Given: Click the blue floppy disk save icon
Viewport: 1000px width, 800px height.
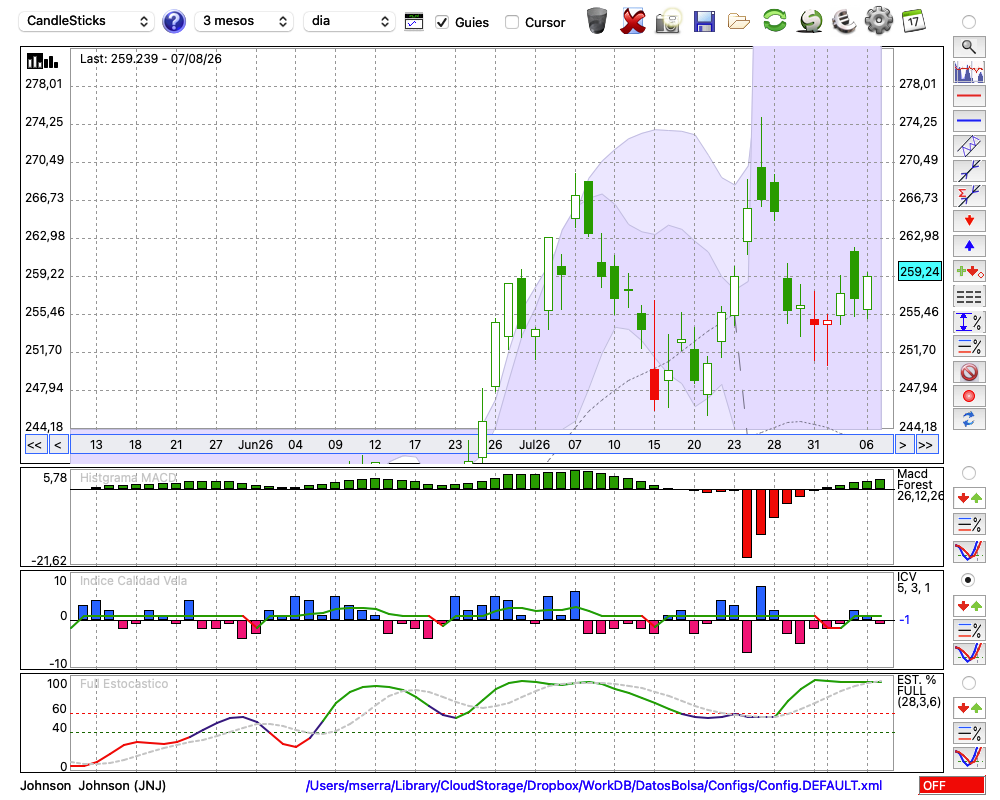Looking at the screenshot, I should tap(704, 21).
